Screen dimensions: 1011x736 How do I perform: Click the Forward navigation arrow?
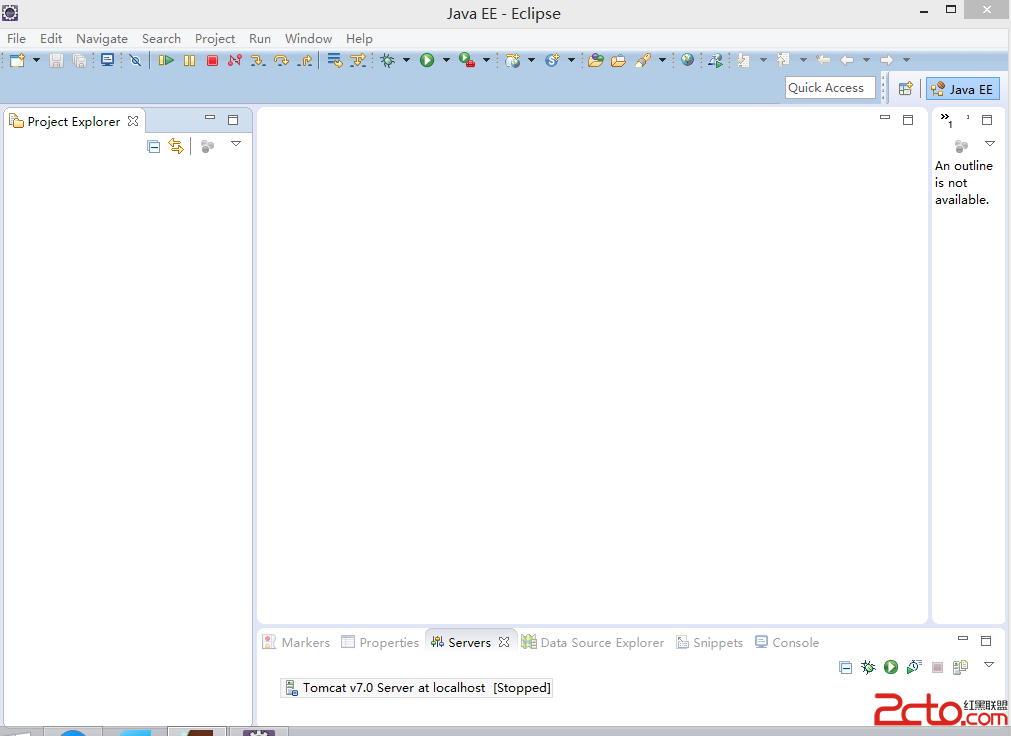tap(887, 60)
